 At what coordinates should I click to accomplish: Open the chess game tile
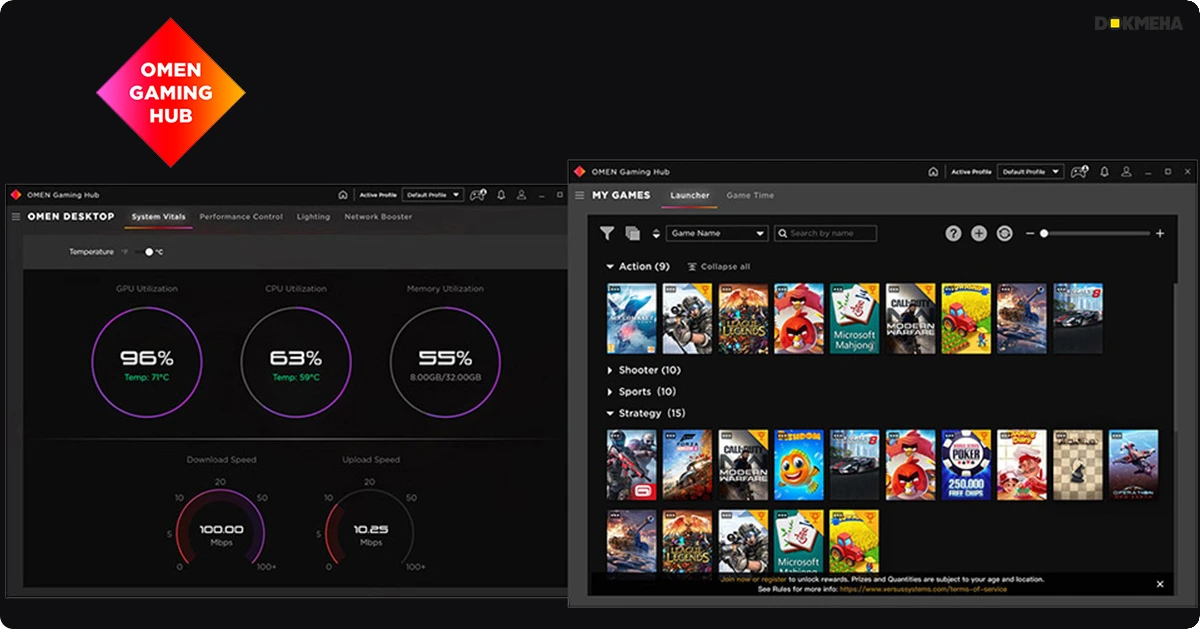(x=1078, y=465)
